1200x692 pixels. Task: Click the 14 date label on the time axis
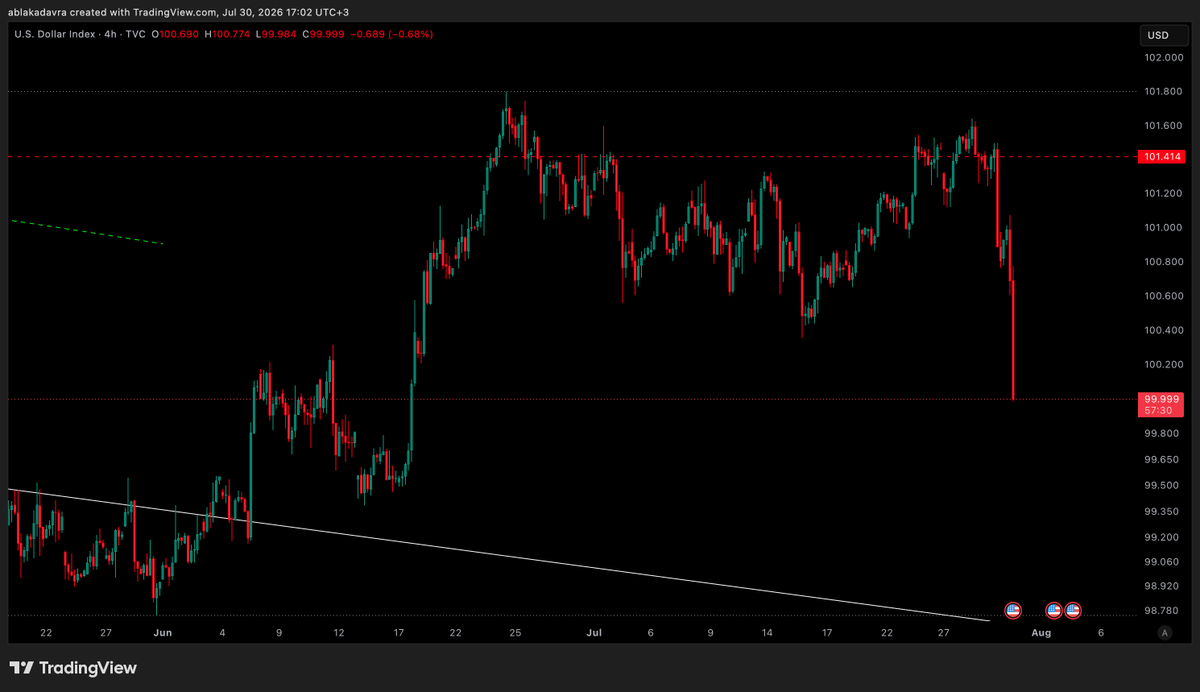pos(767,633)
